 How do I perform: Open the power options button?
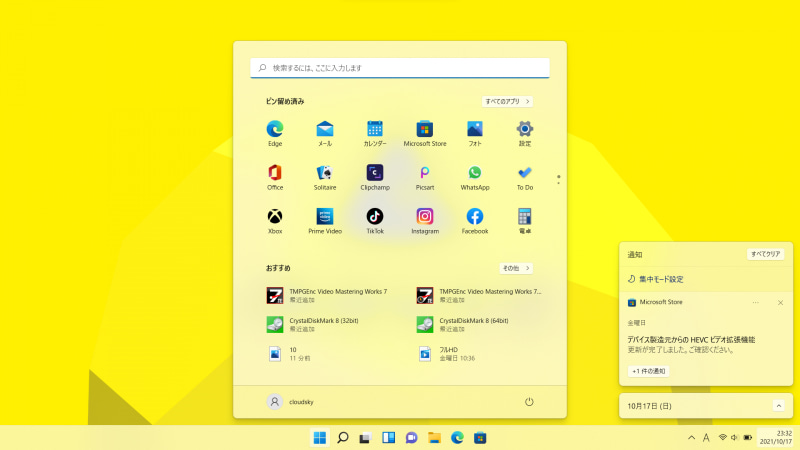[x=529, y=402]
